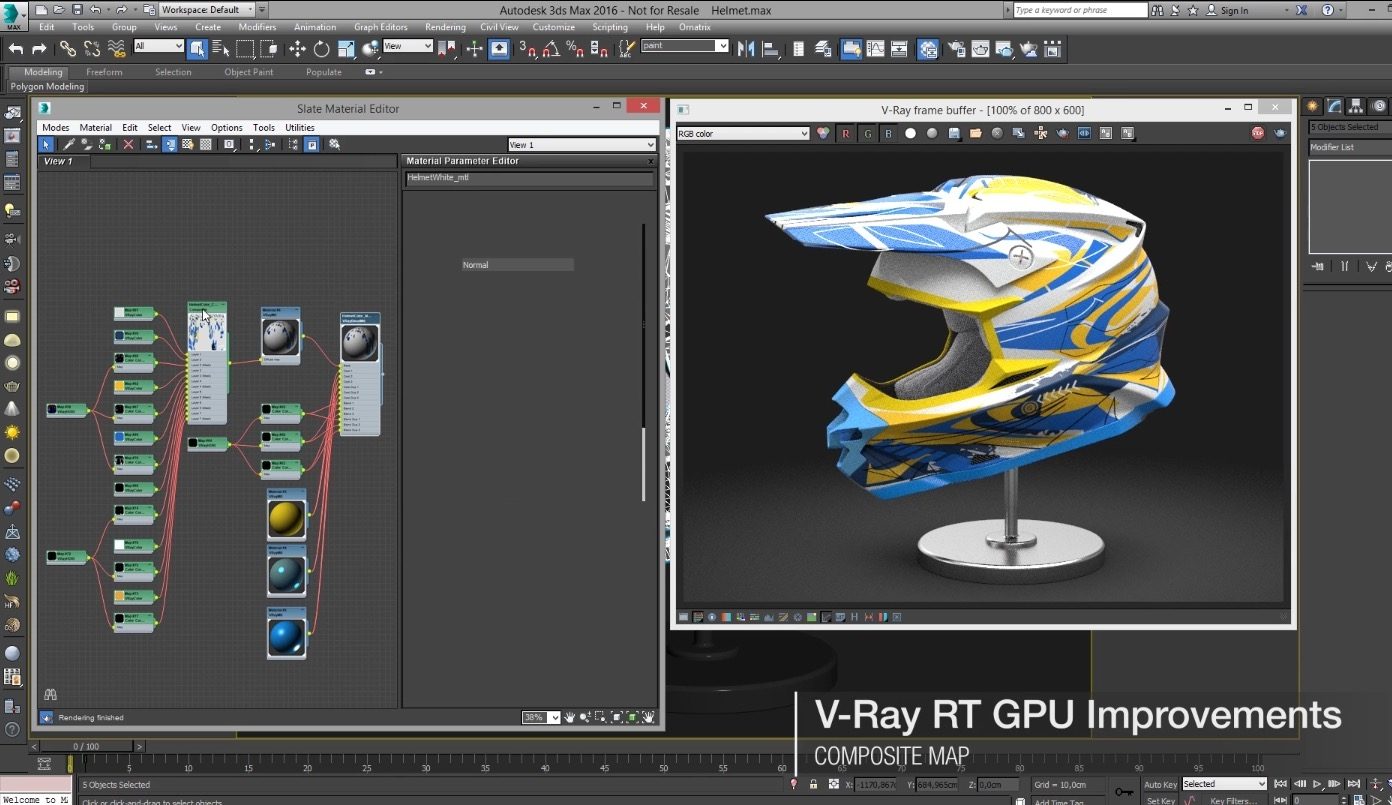Click the Pan hand tool in Slate navigation

570,717
